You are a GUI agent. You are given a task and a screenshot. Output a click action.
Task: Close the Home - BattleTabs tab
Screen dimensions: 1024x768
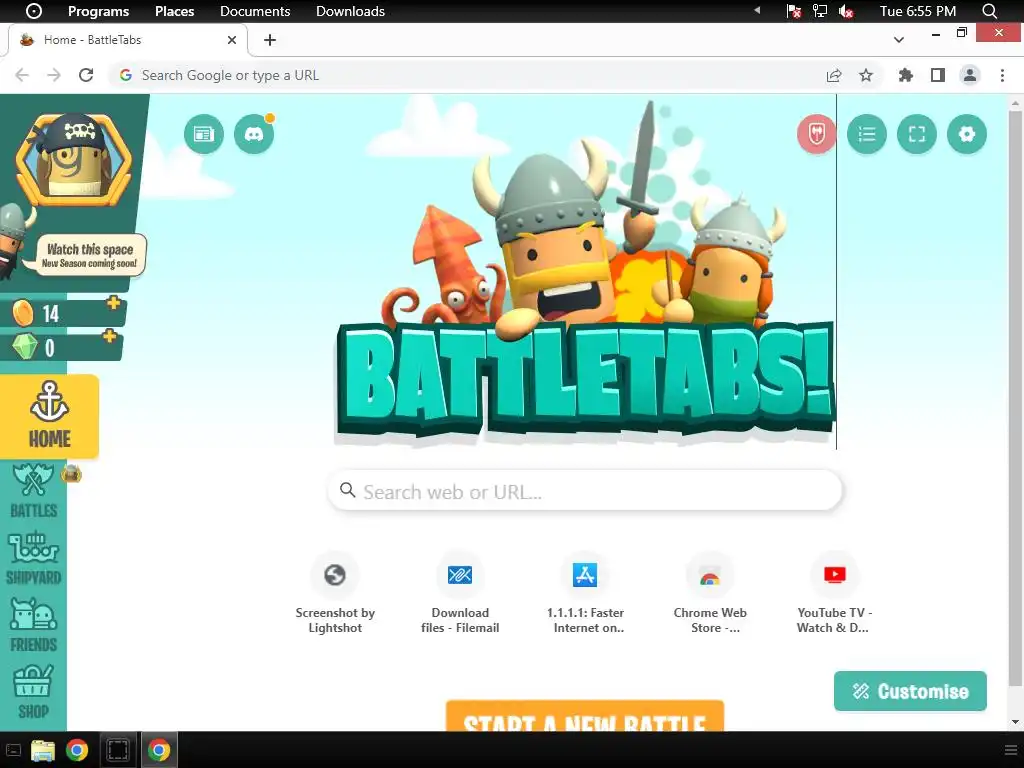232,40
